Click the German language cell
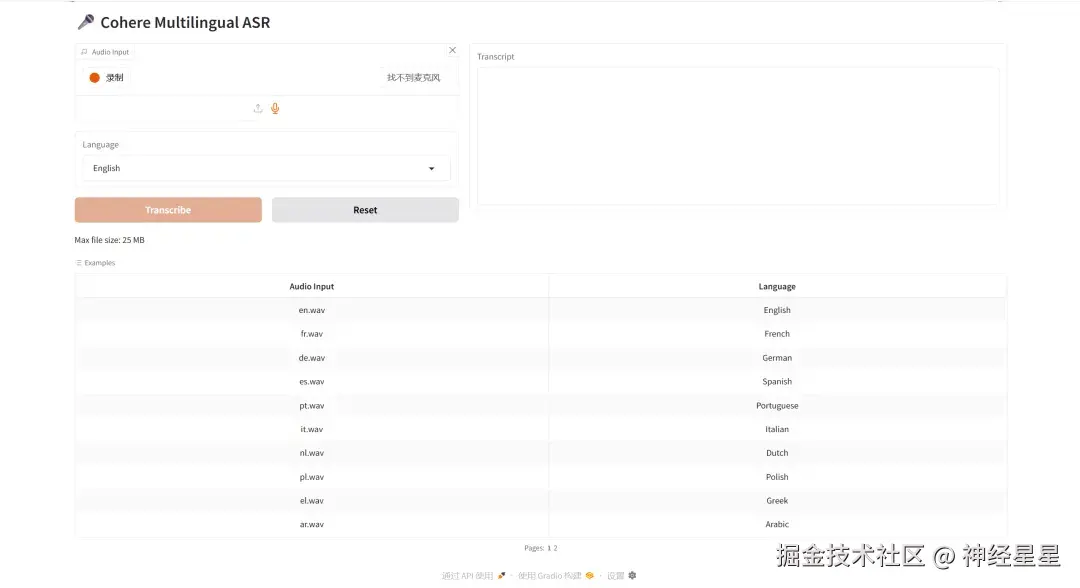 [x=777, y=358]
